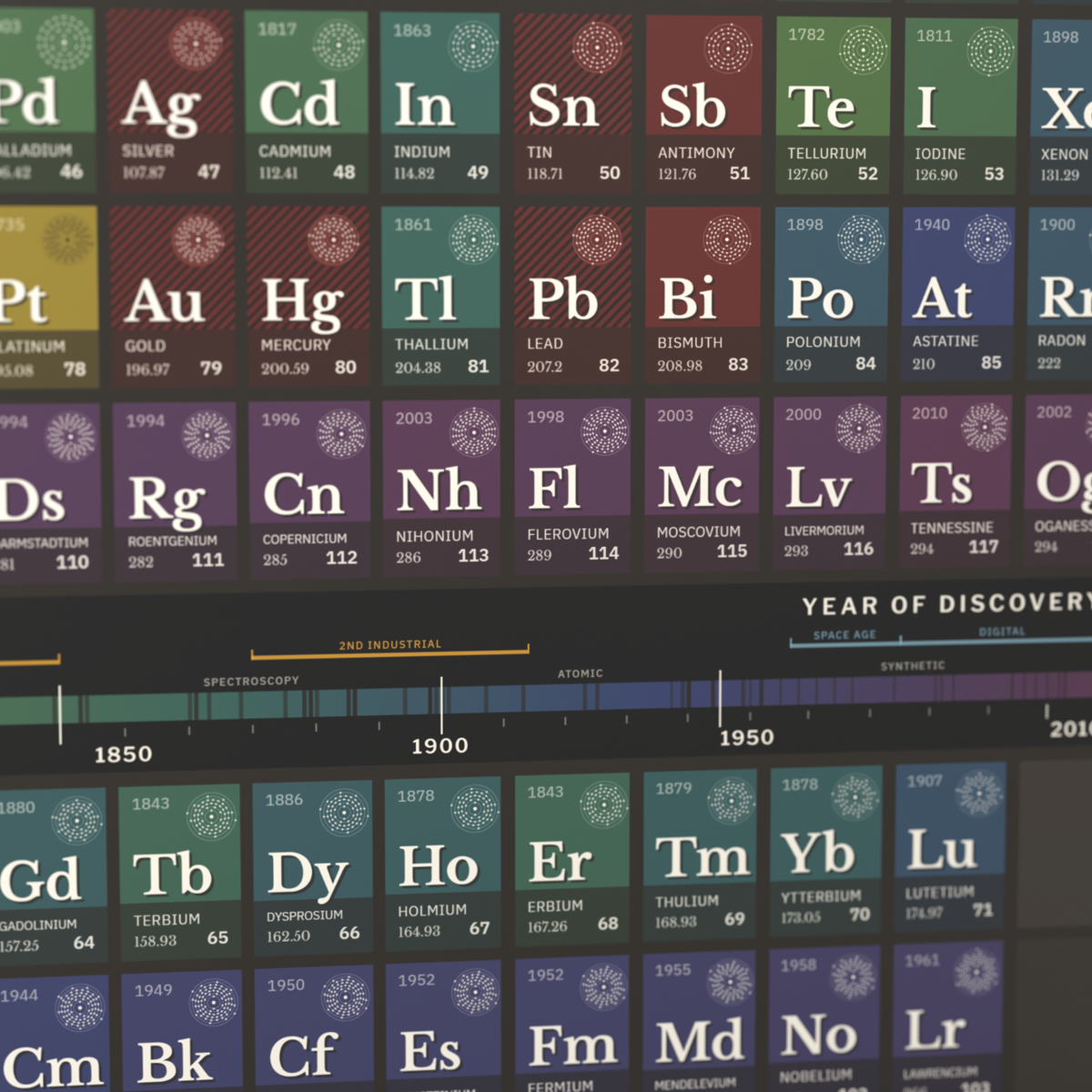This screenshot has width=1092, height=1092.
Task: Click the 1811 discovery year on Iodine
Action: click(934, 36)
